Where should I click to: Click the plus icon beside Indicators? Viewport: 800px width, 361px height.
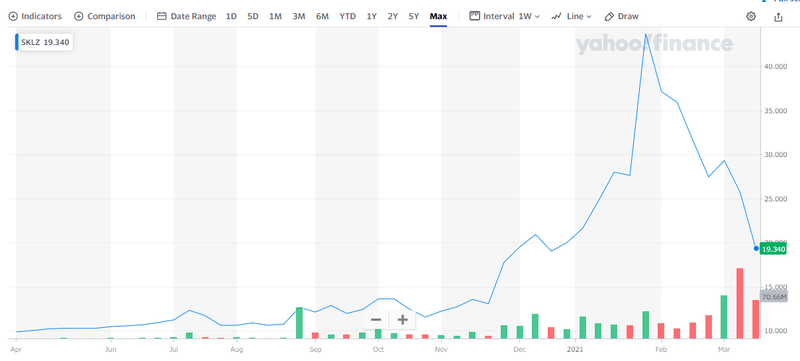[x=13, y=16]
